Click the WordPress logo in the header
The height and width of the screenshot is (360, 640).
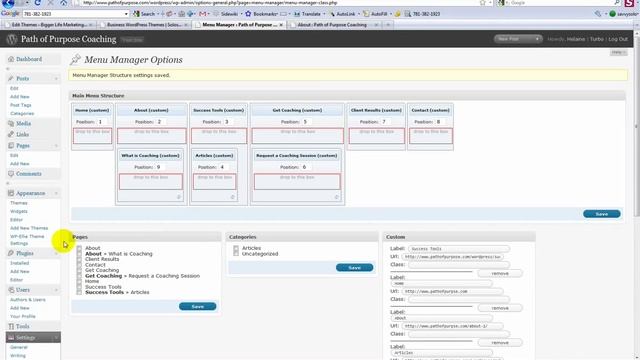(x=12, y=39)
